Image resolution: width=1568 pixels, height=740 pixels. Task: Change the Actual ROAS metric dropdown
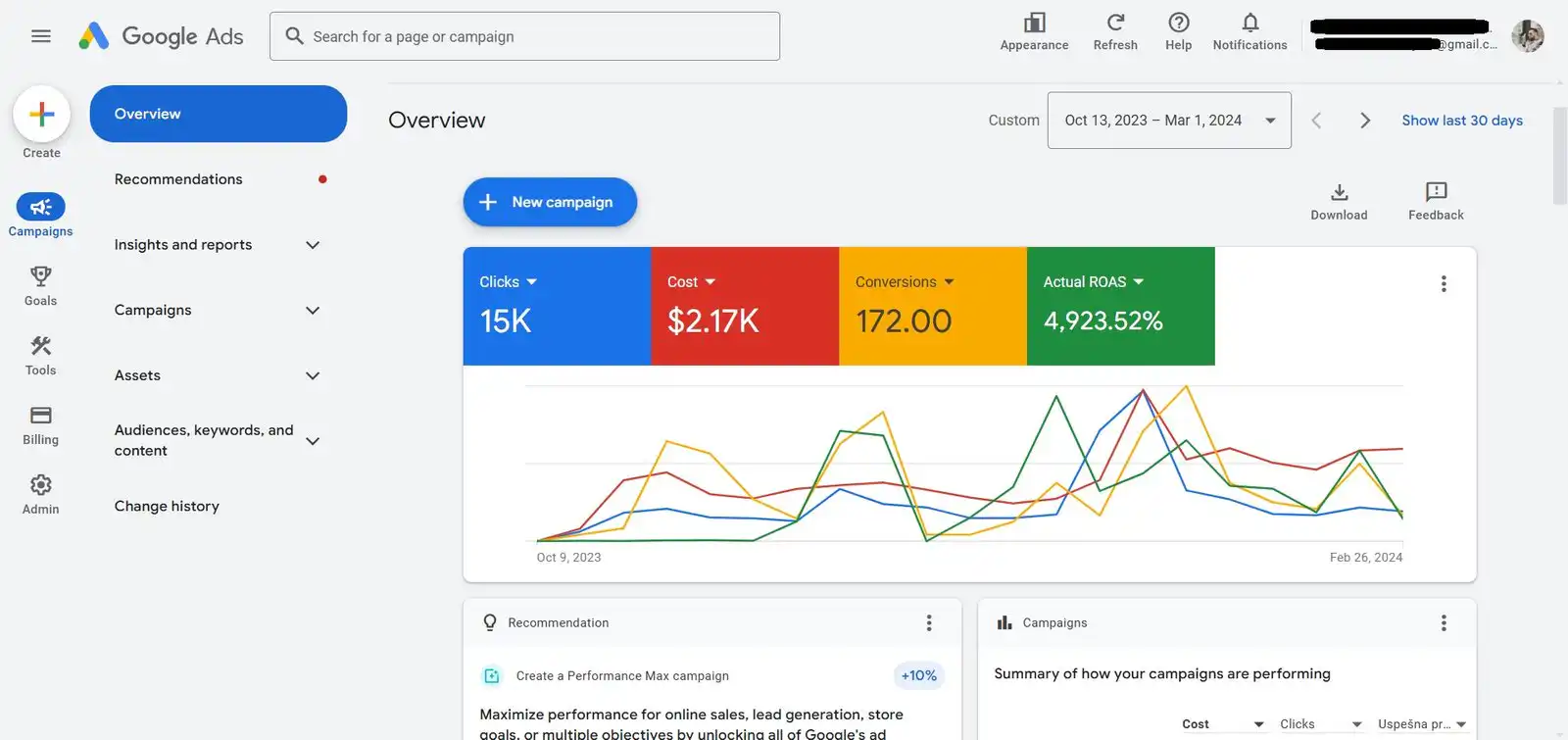pyautogui.click(x=1094, y=282)
